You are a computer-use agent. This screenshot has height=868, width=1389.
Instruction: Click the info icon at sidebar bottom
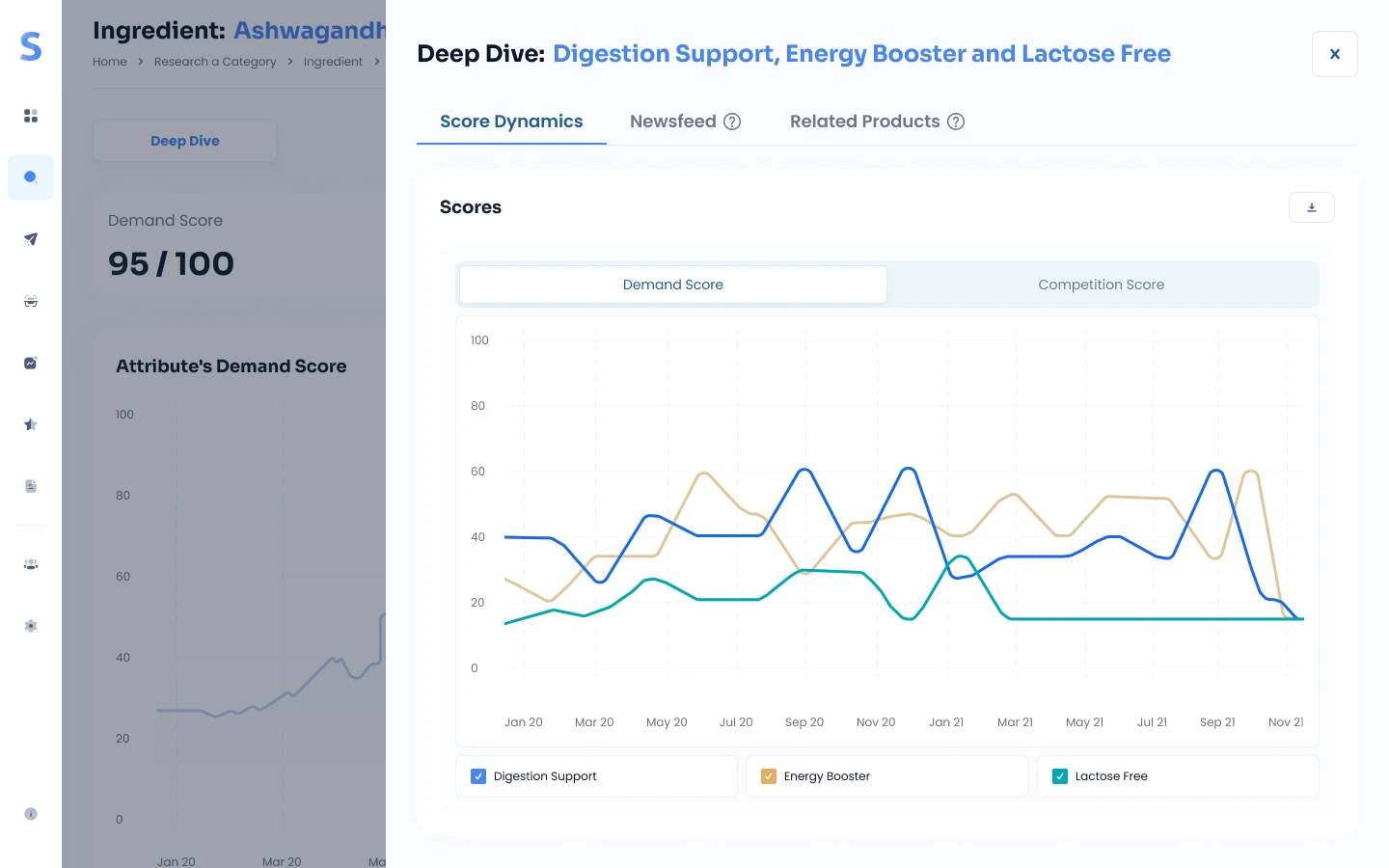tap(31, 814)
